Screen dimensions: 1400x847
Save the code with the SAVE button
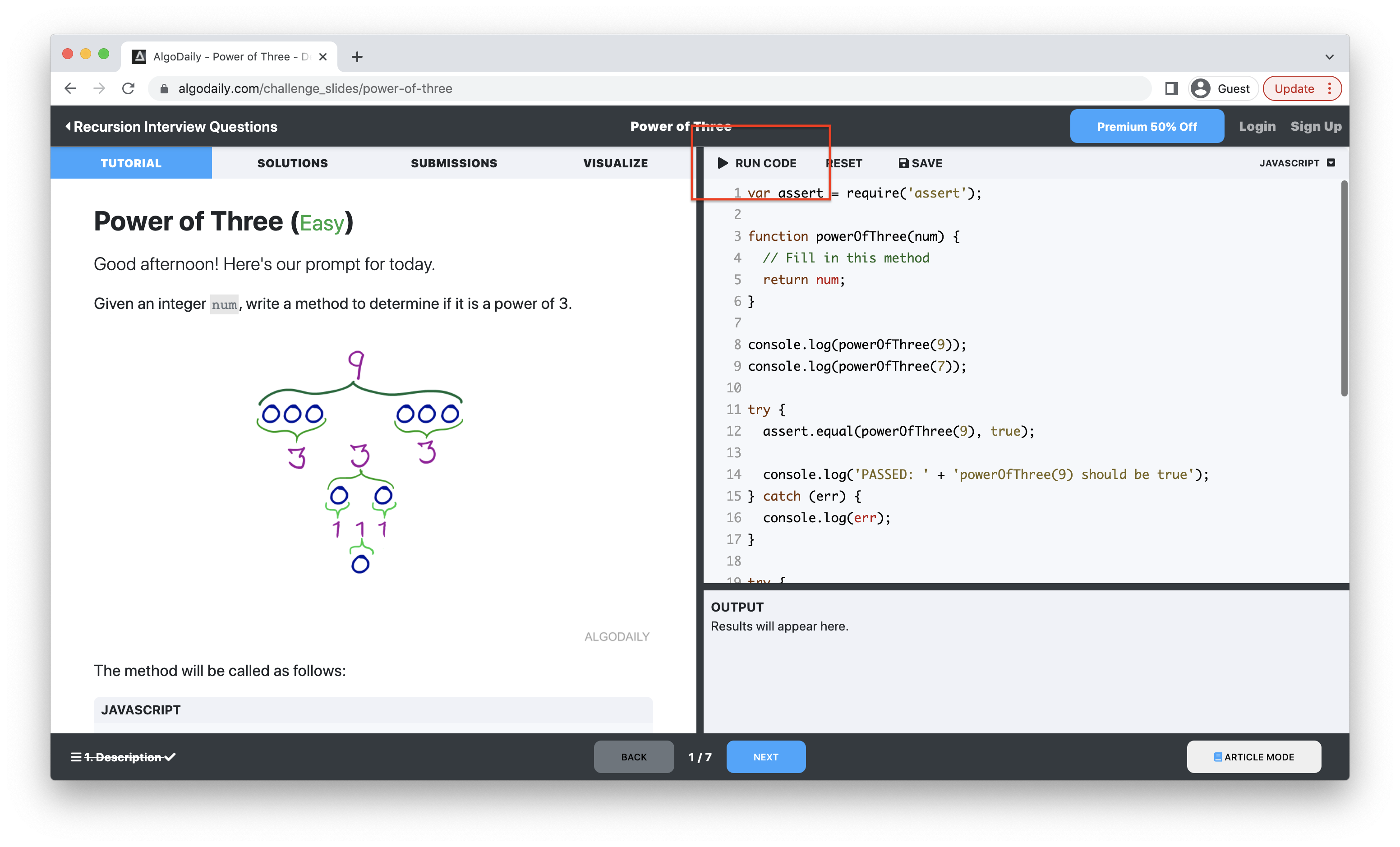[921, 163]
